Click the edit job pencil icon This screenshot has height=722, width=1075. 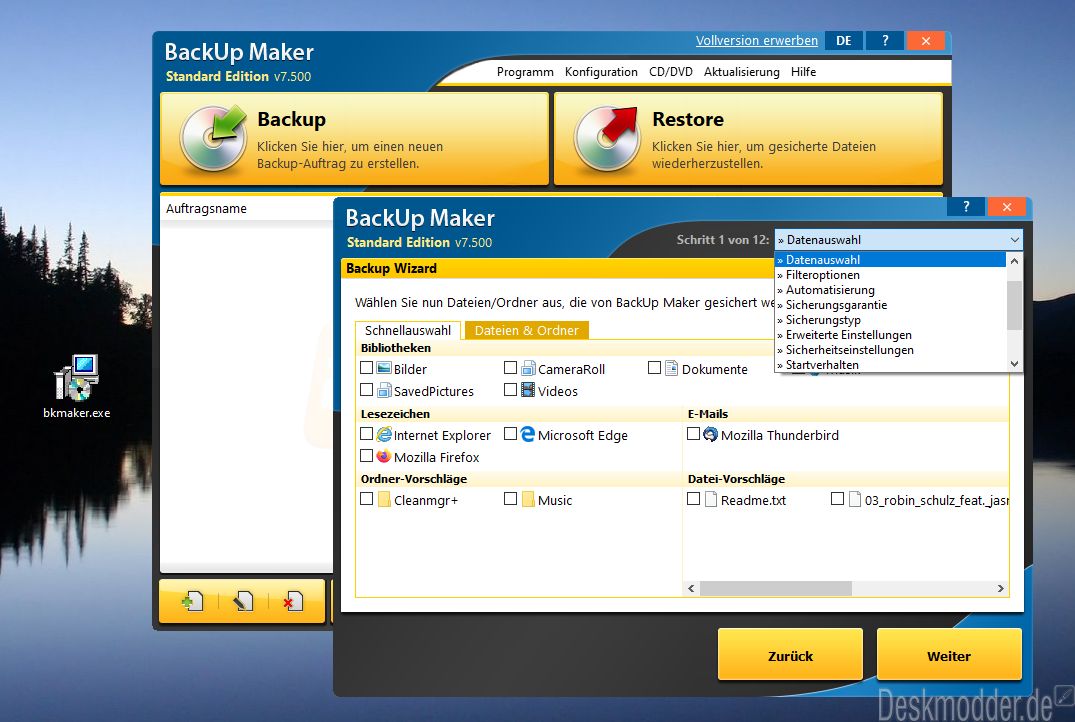[243, 602]
